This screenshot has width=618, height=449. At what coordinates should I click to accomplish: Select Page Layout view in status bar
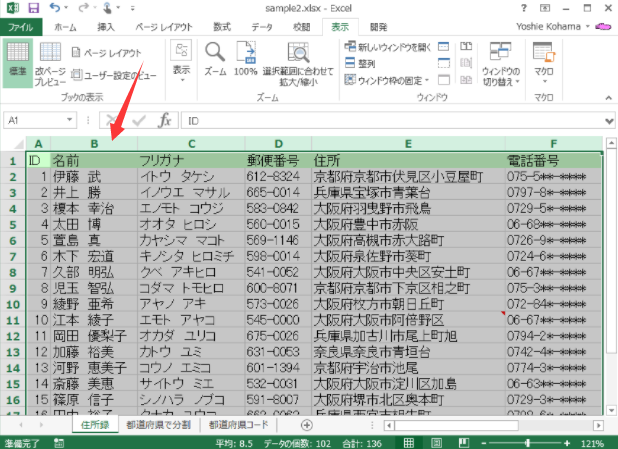436,443
